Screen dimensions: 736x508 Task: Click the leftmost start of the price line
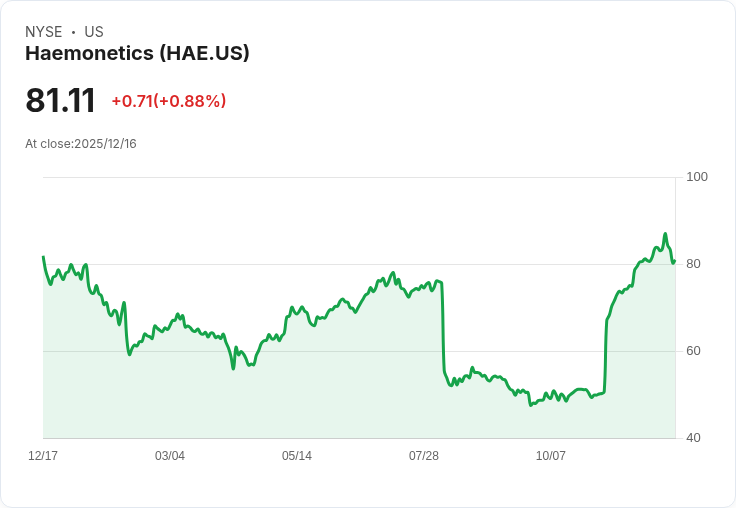43,257
